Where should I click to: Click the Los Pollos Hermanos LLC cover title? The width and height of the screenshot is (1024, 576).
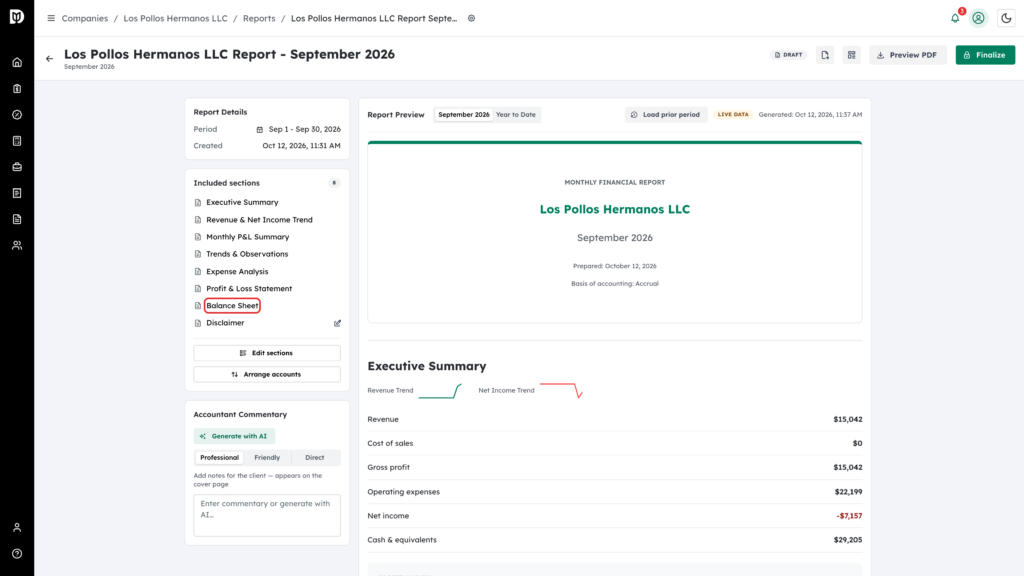point(615,209)
